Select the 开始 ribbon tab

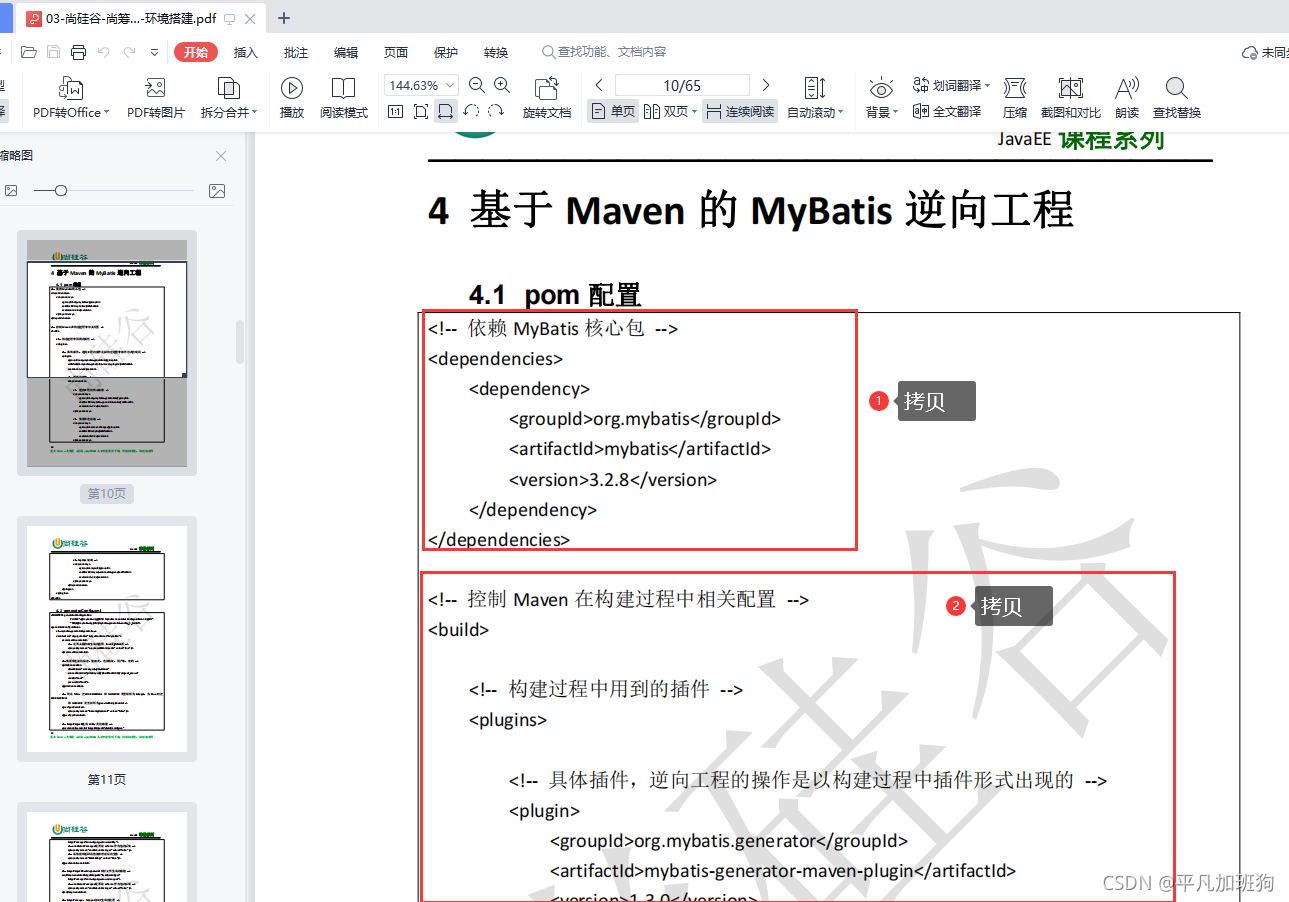tap(196, 52)
